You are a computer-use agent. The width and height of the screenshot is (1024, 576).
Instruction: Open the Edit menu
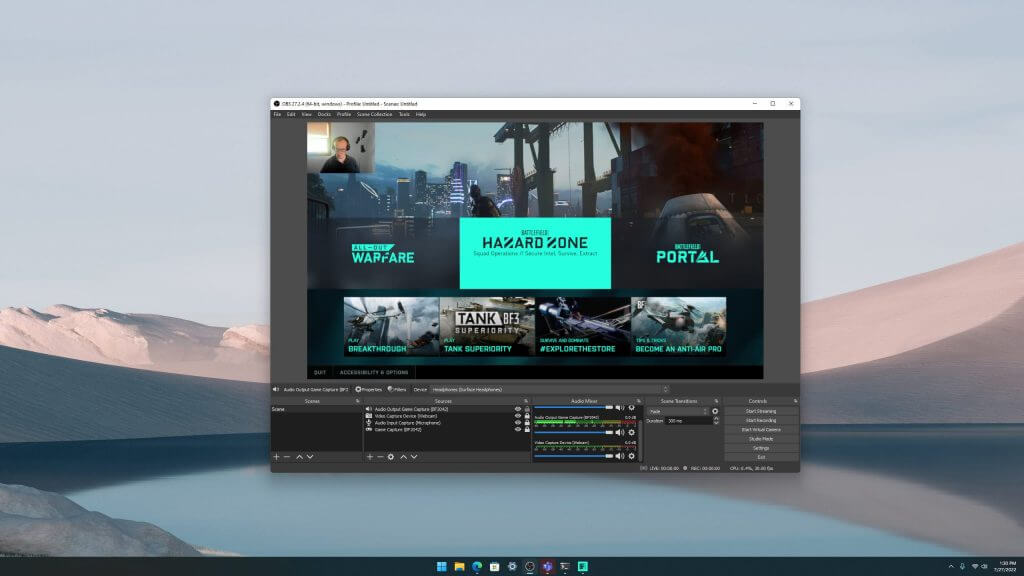point(291,114)
